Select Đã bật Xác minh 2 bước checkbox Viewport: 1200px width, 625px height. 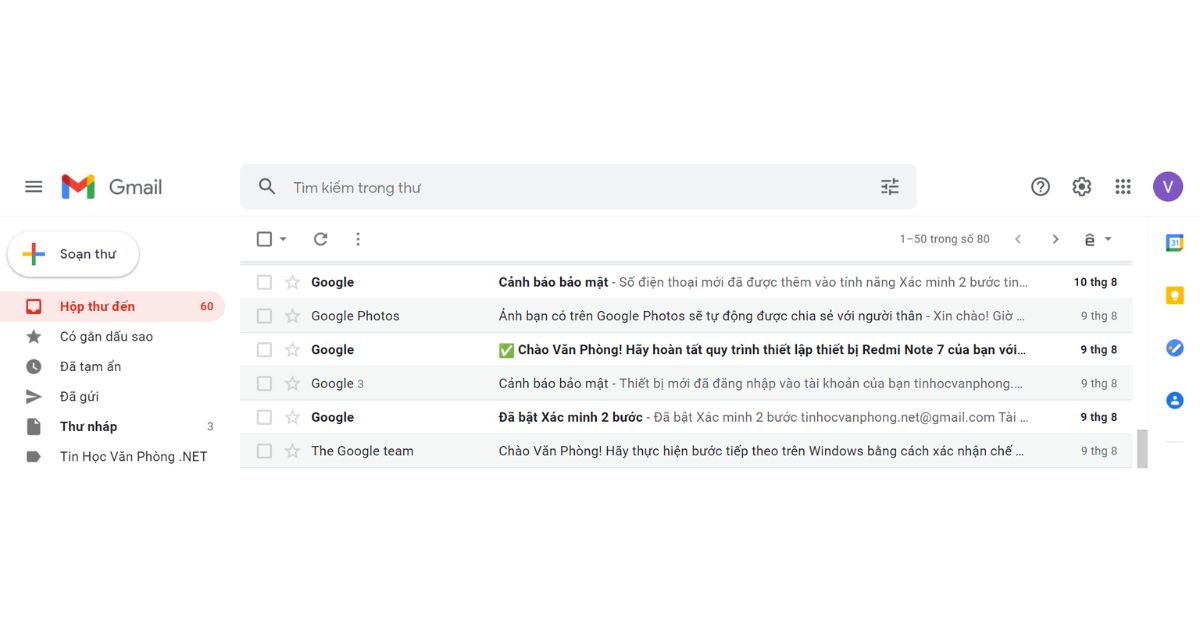(264, 417)
